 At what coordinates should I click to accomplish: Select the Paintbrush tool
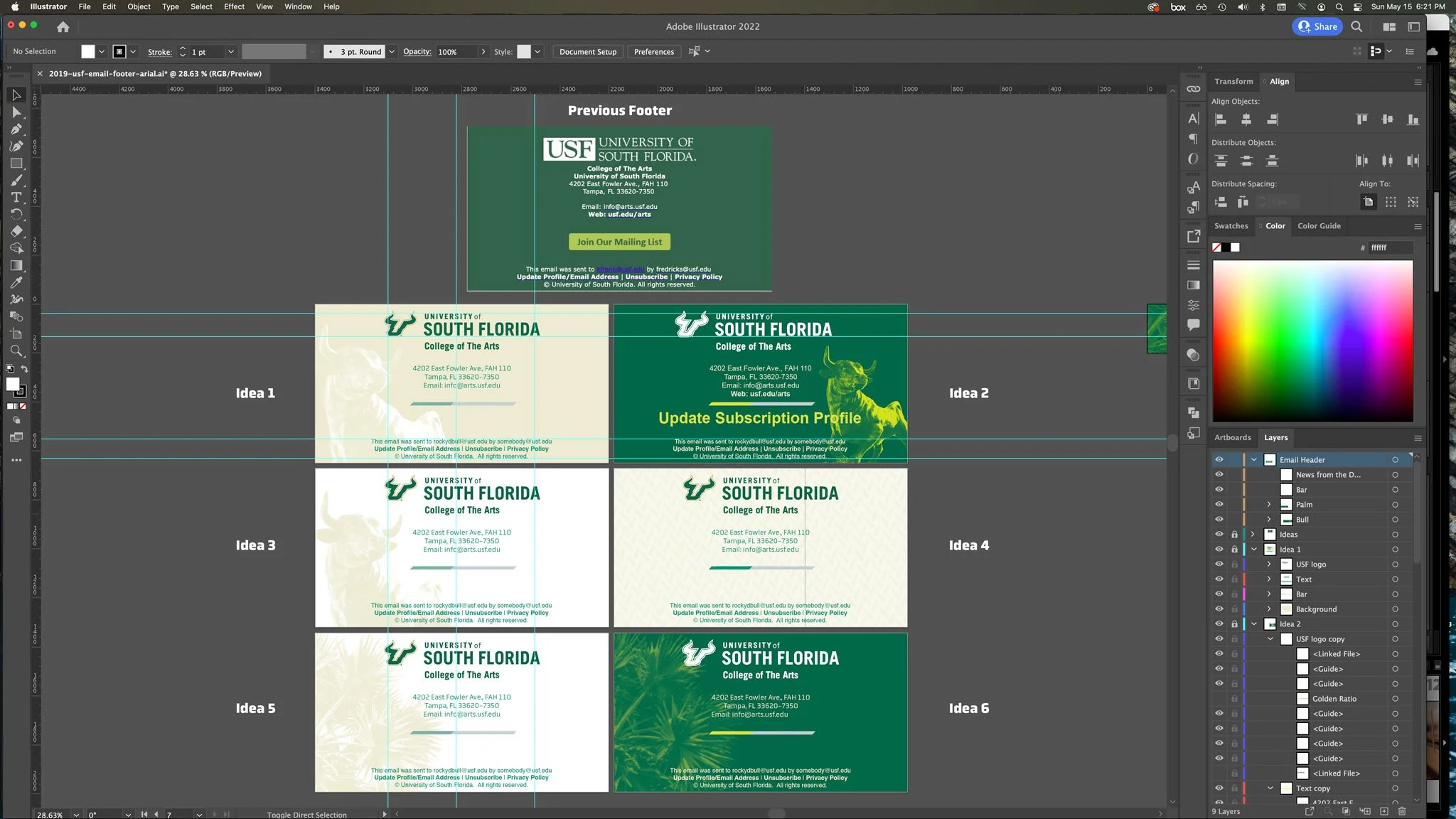pyautogui.click(x=16, y=181)
